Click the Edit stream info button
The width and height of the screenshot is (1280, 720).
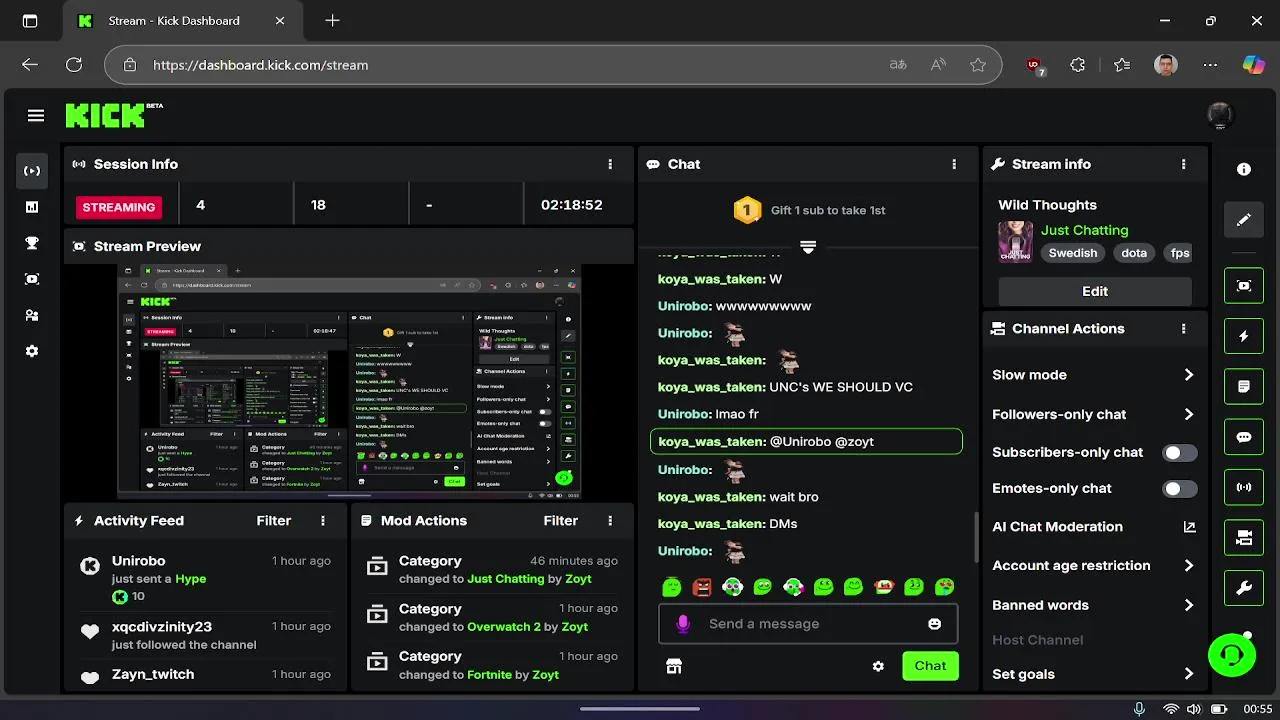(1095, 291)
